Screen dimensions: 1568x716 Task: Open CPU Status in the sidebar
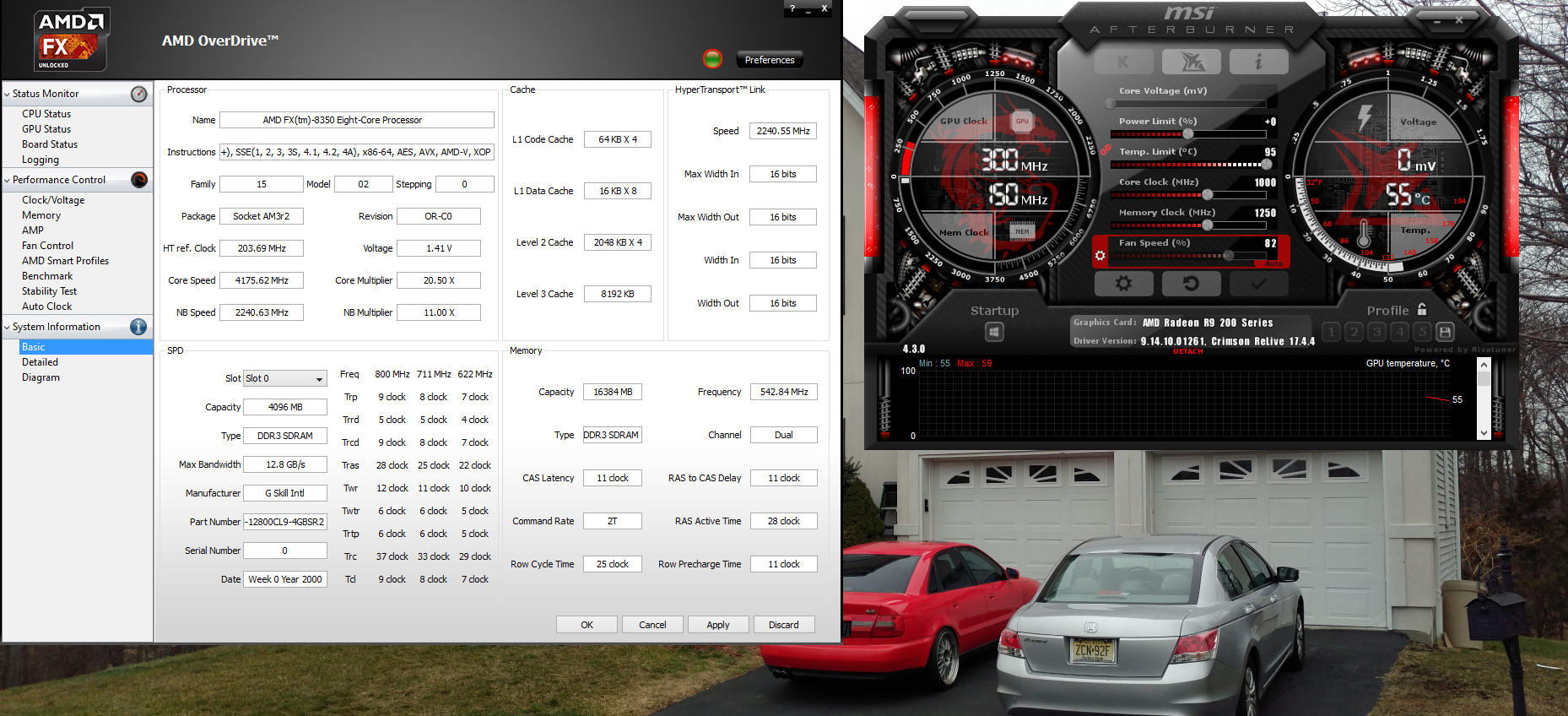point(46,114)
